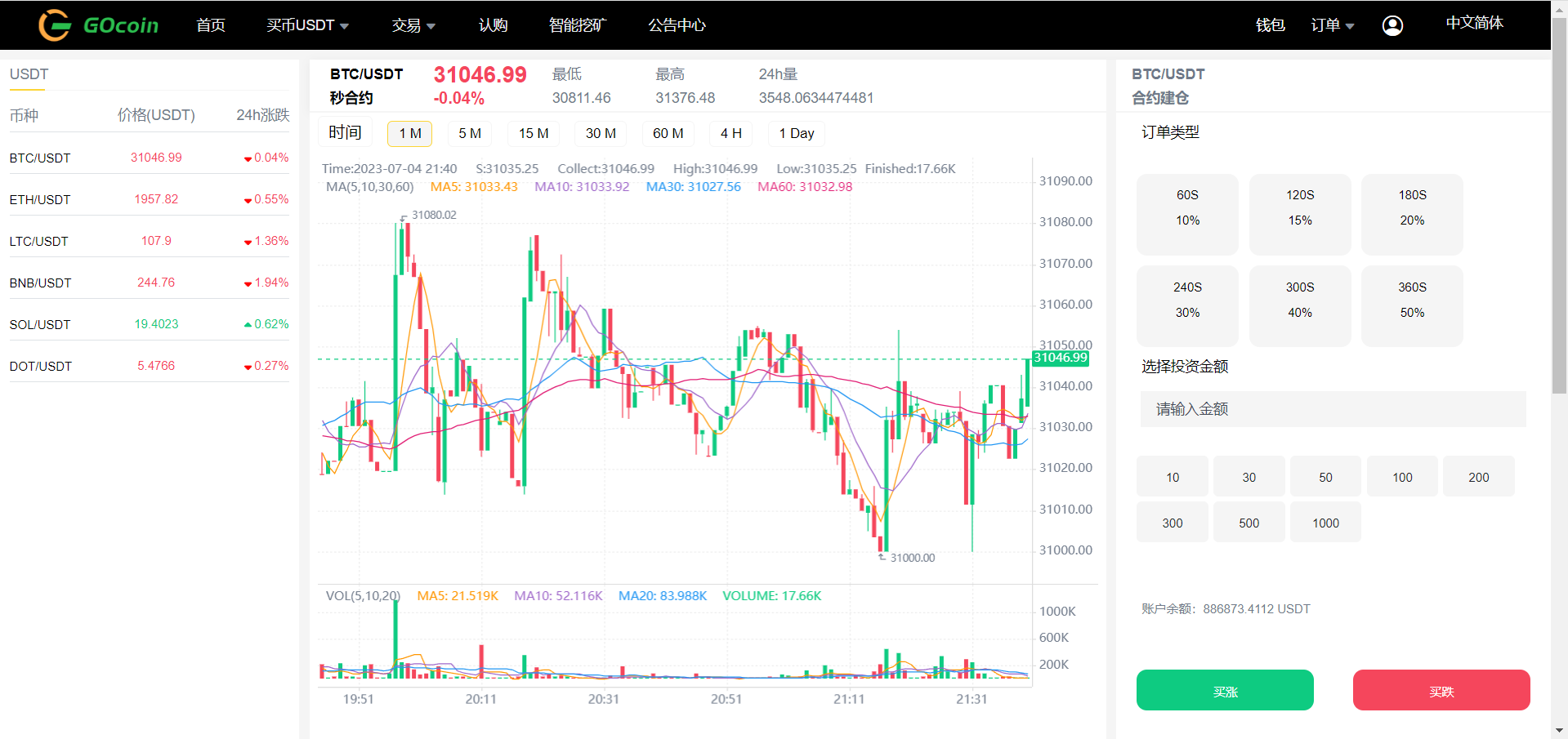Click the red 买跌 buy-down button
This screenshot has width=1568, height=739.
pos(1441,690)
